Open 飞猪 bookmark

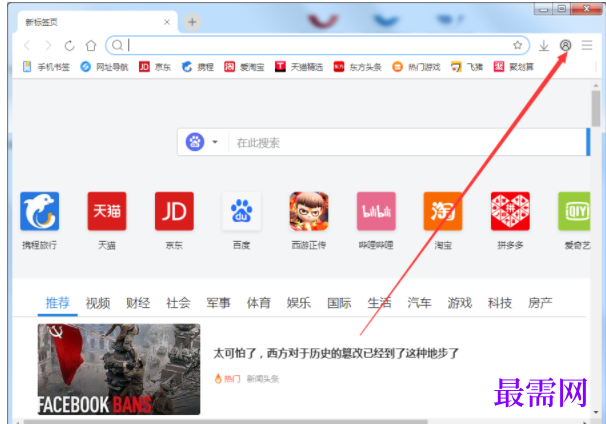coord(467,67)
